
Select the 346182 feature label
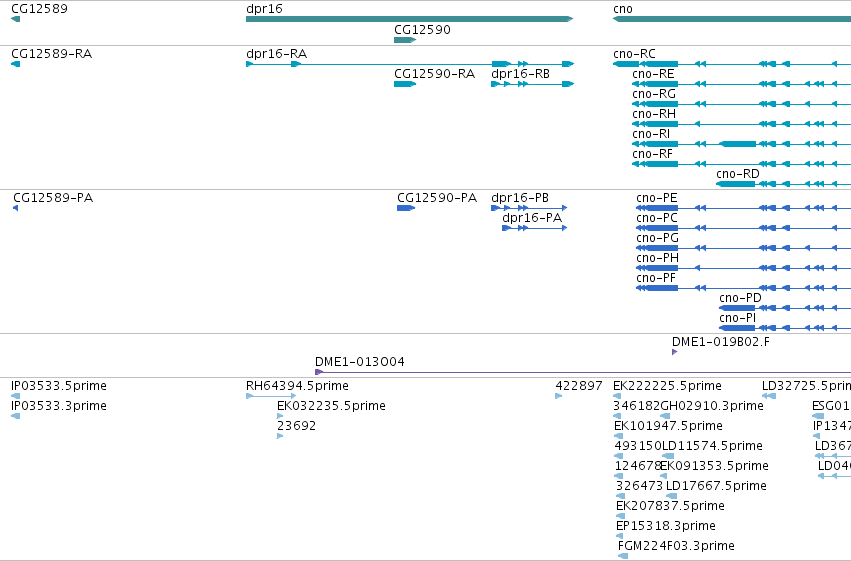point(637,406)
